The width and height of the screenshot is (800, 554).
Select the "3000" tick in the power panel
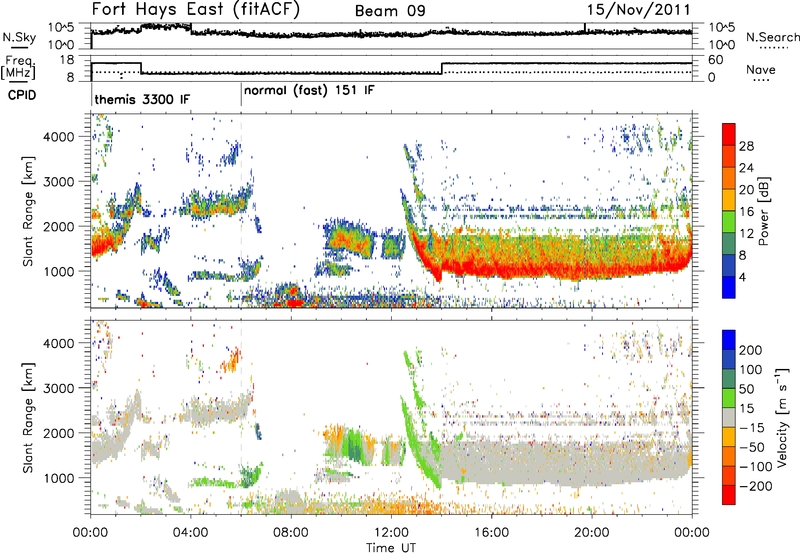click(x=58, y=182)
